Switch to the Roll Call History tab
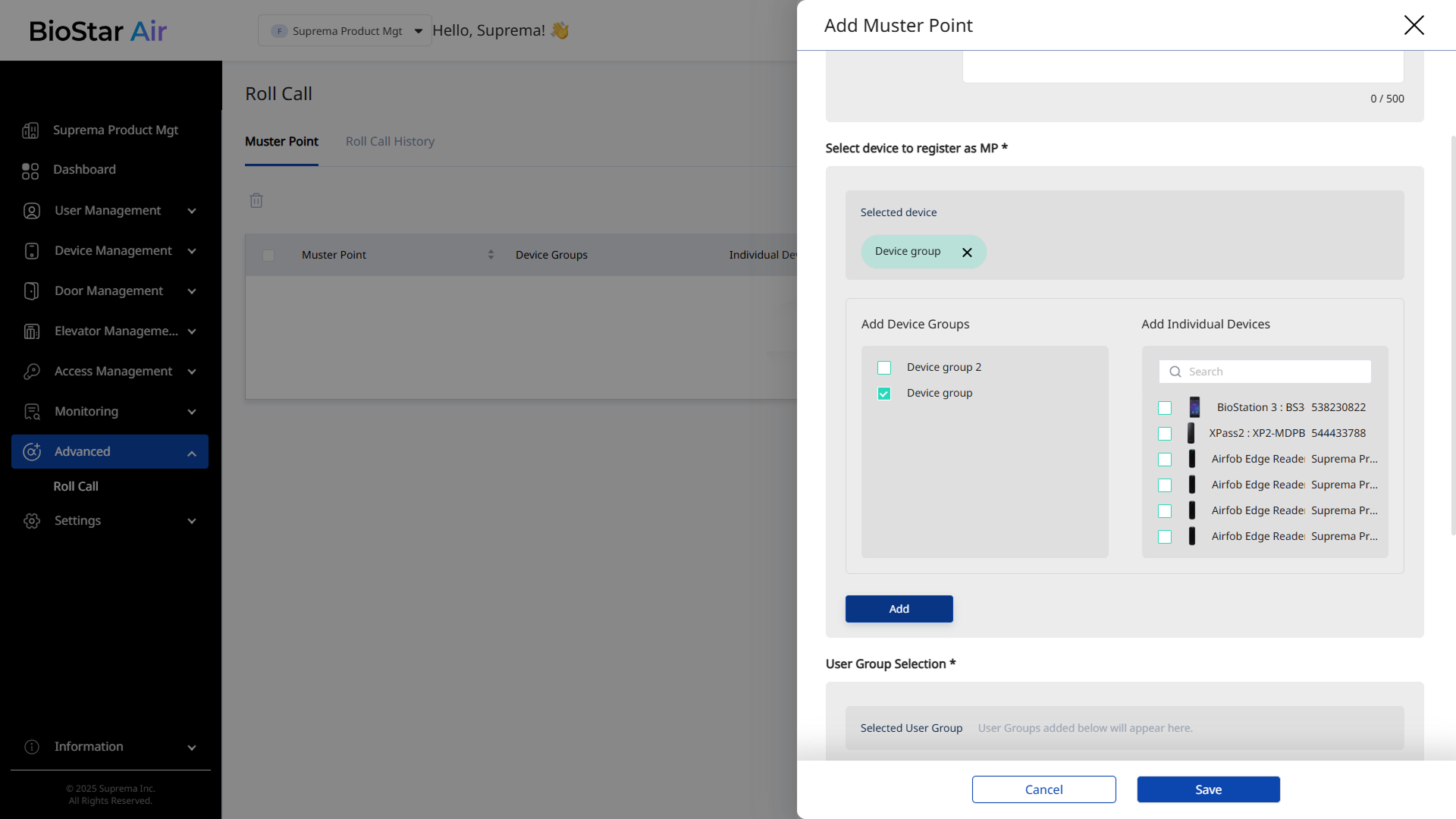 click(x=390, y=142)
